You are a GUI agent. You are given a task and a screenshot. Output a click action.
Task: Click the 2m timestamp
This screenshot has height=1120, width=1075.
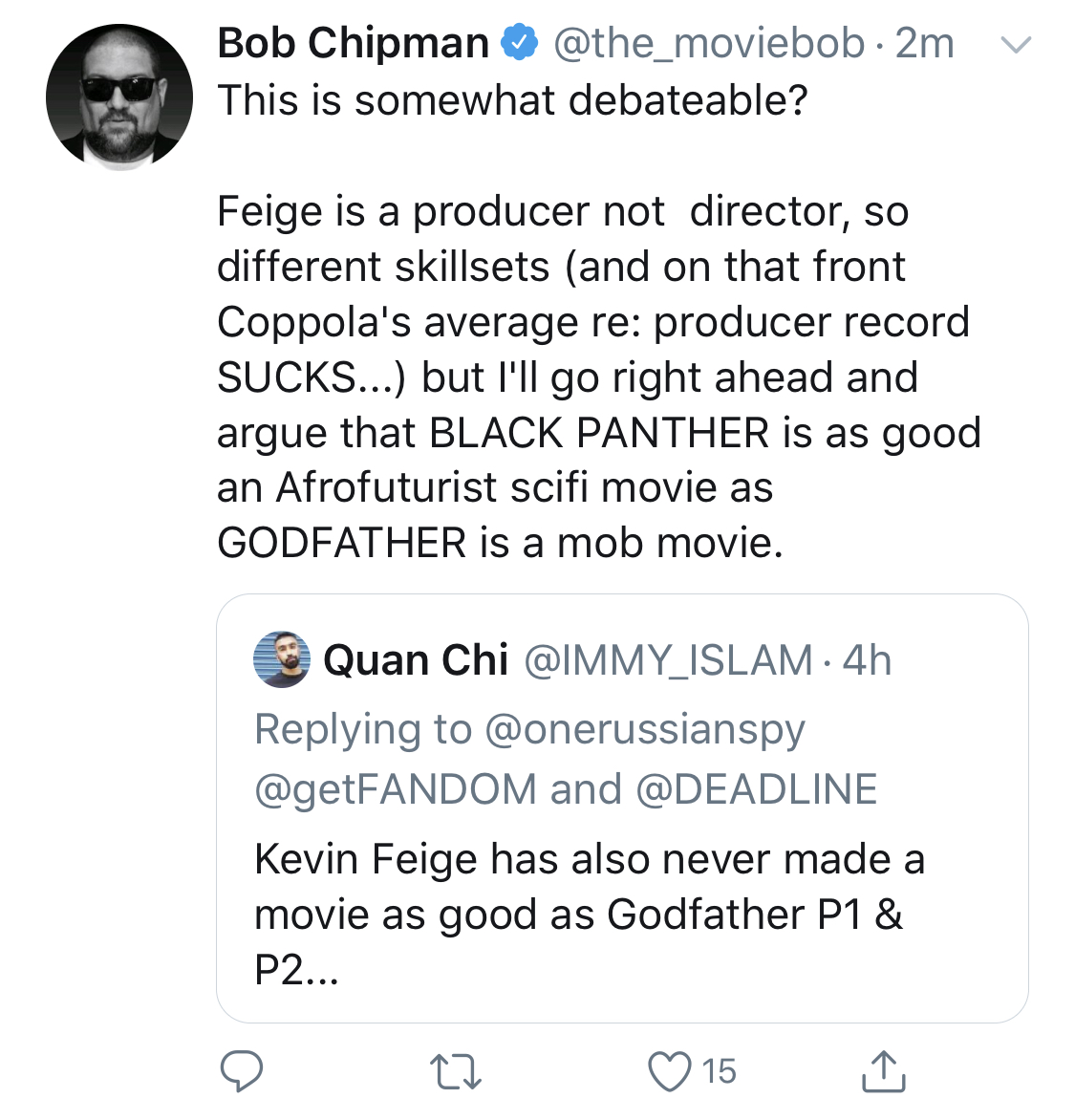[x=924, y=44]
